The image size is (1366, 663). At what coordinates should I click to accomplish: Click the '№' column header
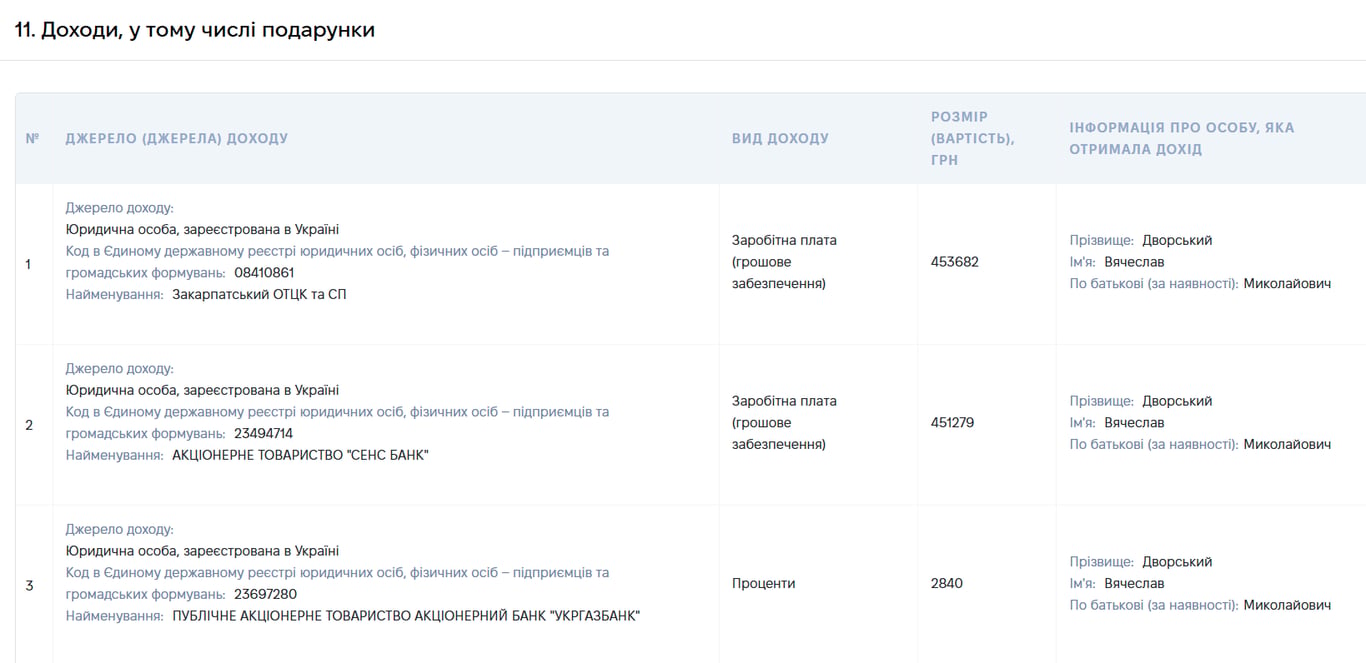tap(32, 138)
